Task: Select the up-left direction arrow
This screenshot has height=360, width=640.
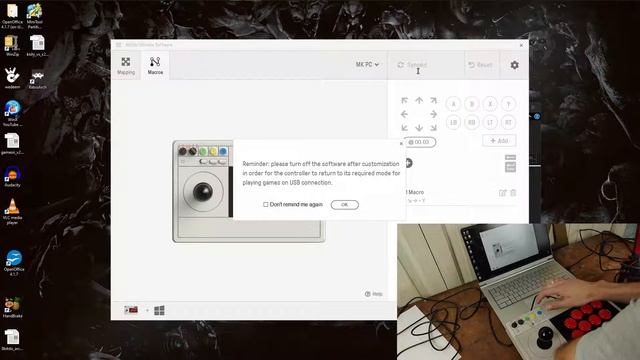Action: (404, 100)
